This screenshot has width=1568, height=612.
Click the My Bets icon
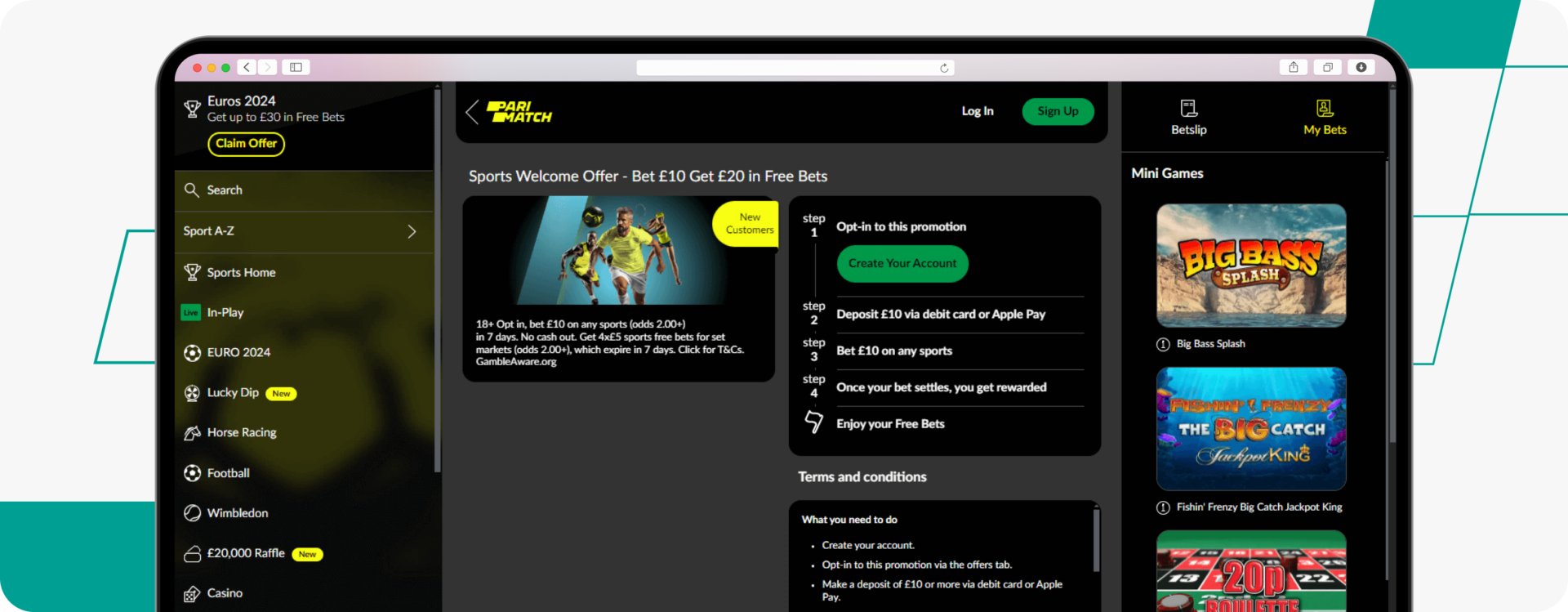coord(1325,108)
